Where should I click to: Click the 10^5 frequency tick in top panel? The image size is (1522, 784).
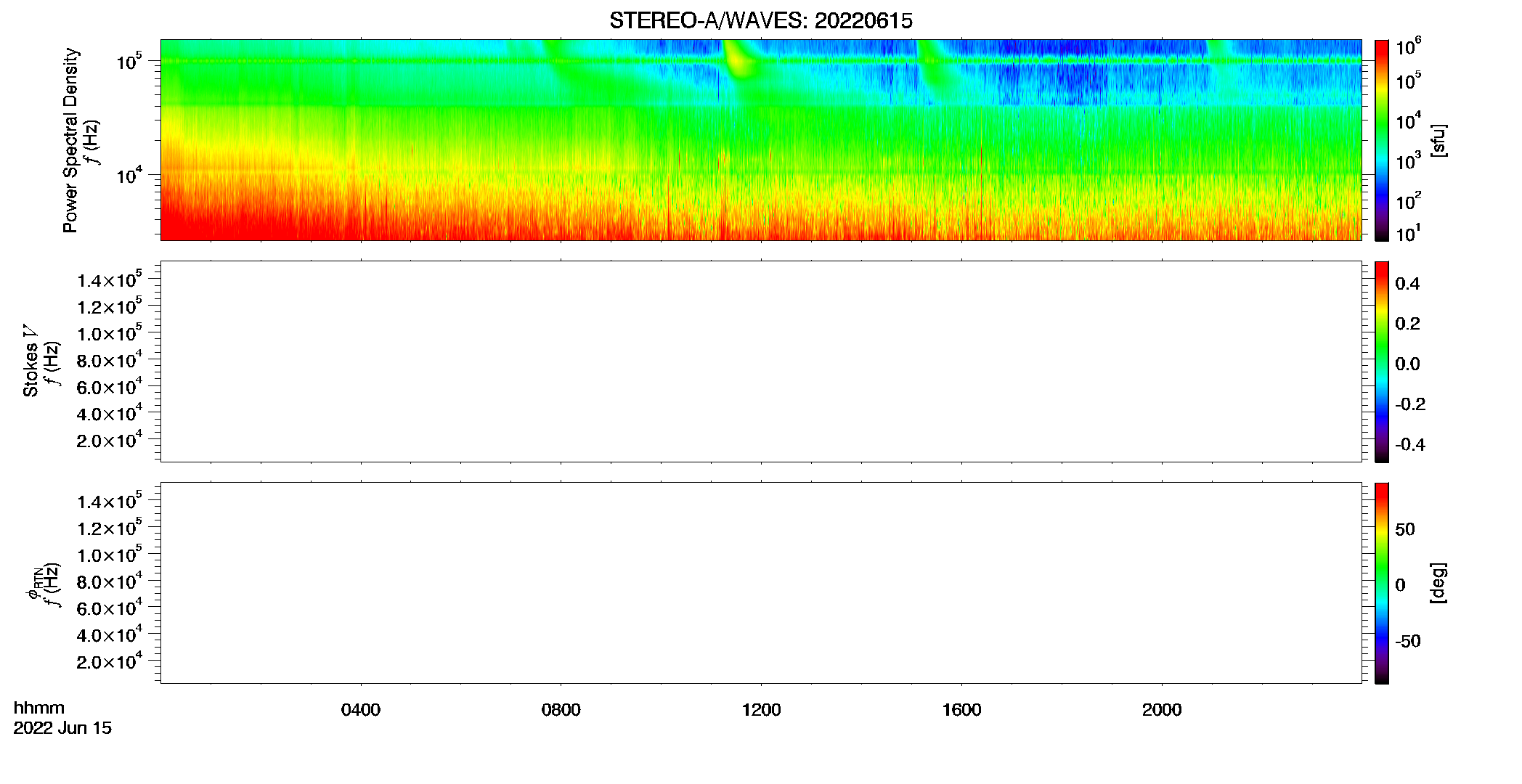coord(129,61)
